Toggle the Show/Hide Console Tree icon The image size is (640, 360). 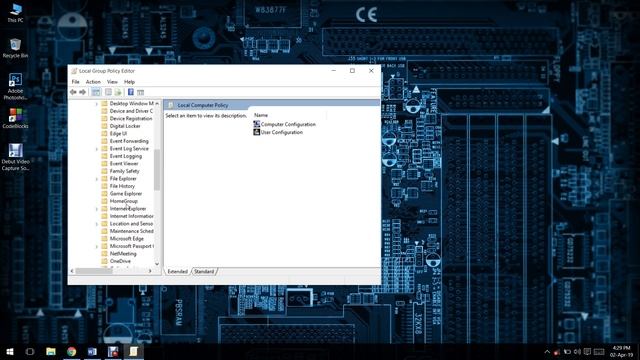point(96,92)
